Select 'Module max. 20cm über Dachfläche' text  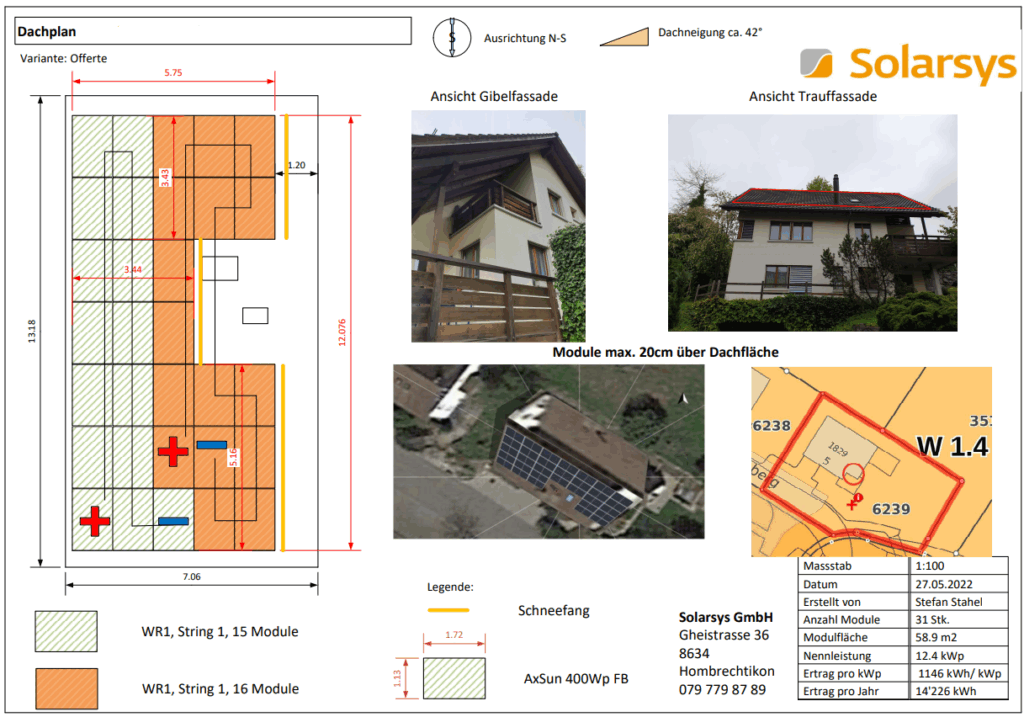pos(665,352)
